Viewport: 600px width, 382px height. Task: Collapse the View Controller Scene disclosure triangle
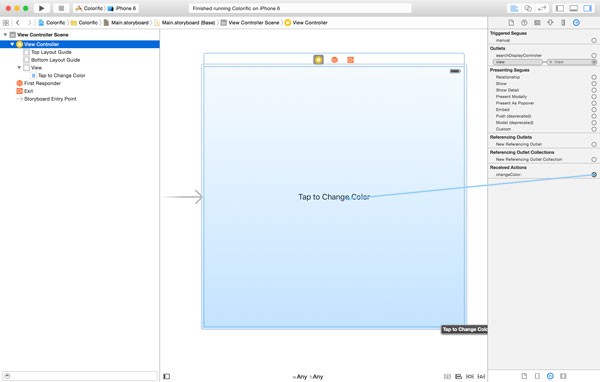click(5, 34)
